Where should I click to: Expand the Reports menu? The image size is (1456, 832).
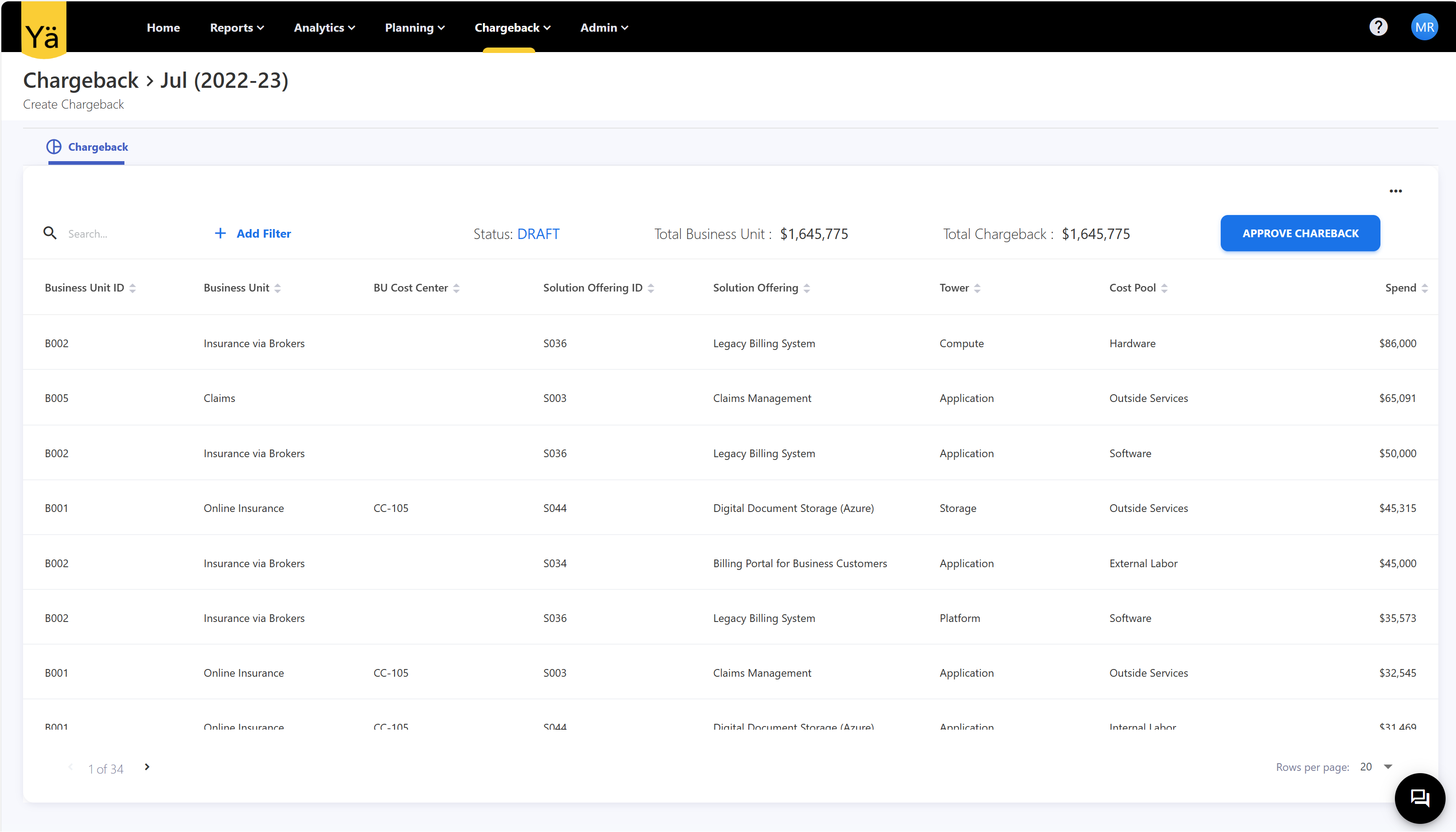(x=236, y=28)
